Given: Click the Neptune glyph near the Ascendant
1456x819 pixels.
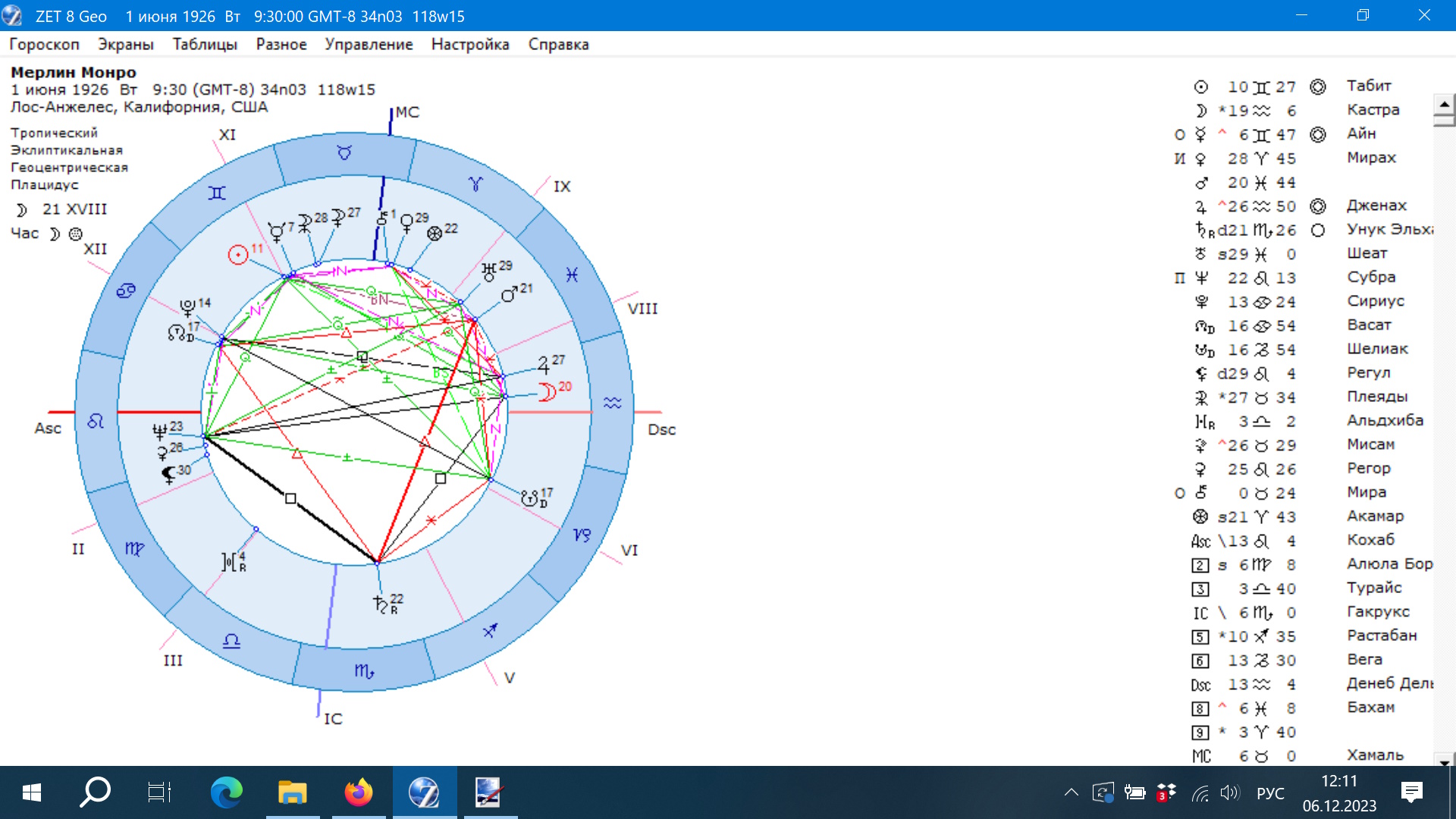Looking at the screenshot, I should click(159, 431).
